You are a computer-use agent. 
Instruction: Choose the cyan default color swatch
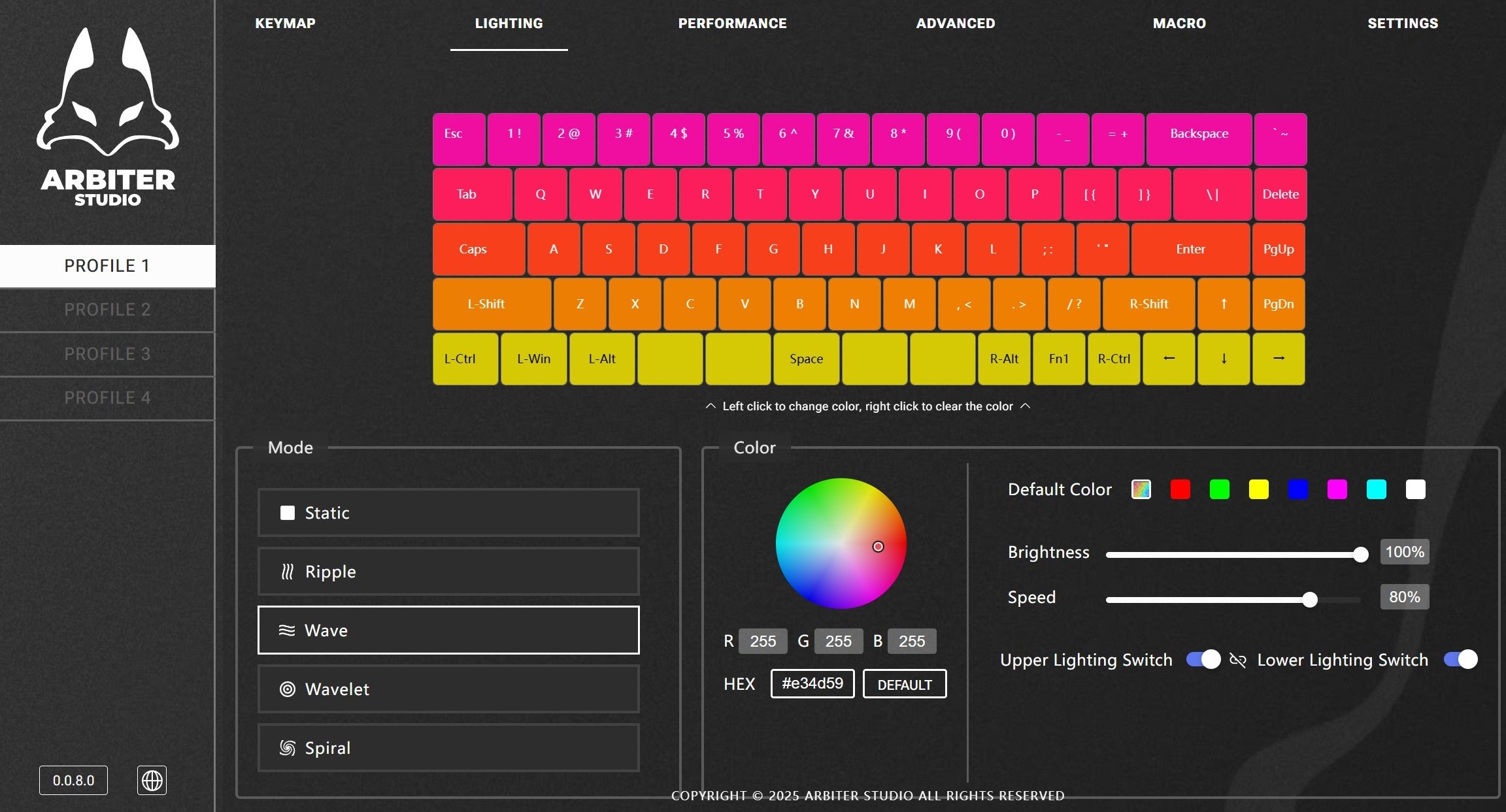pyautogui.click(x=1377, y=489)
